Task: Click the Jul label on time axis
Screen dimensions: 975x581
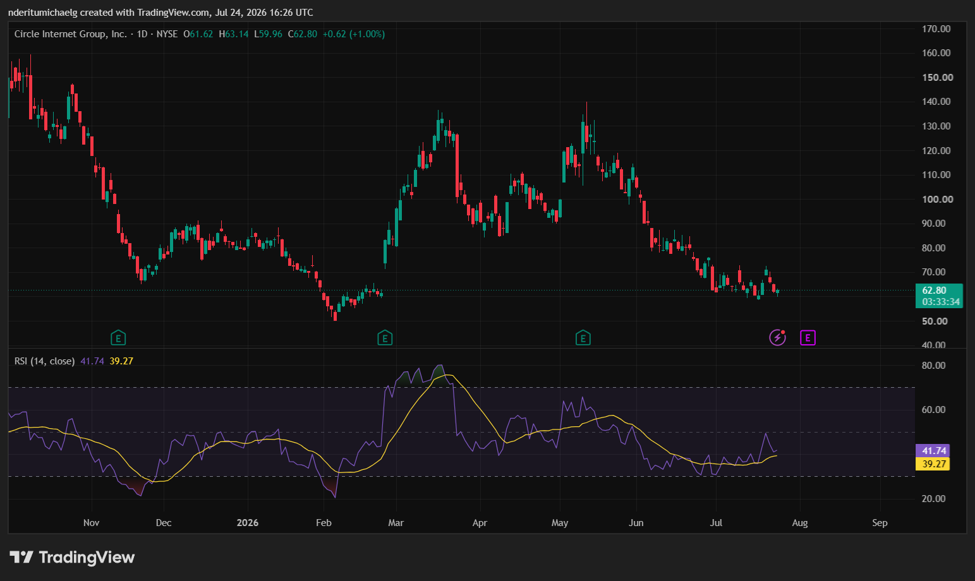Action: (x=716, y=523)
